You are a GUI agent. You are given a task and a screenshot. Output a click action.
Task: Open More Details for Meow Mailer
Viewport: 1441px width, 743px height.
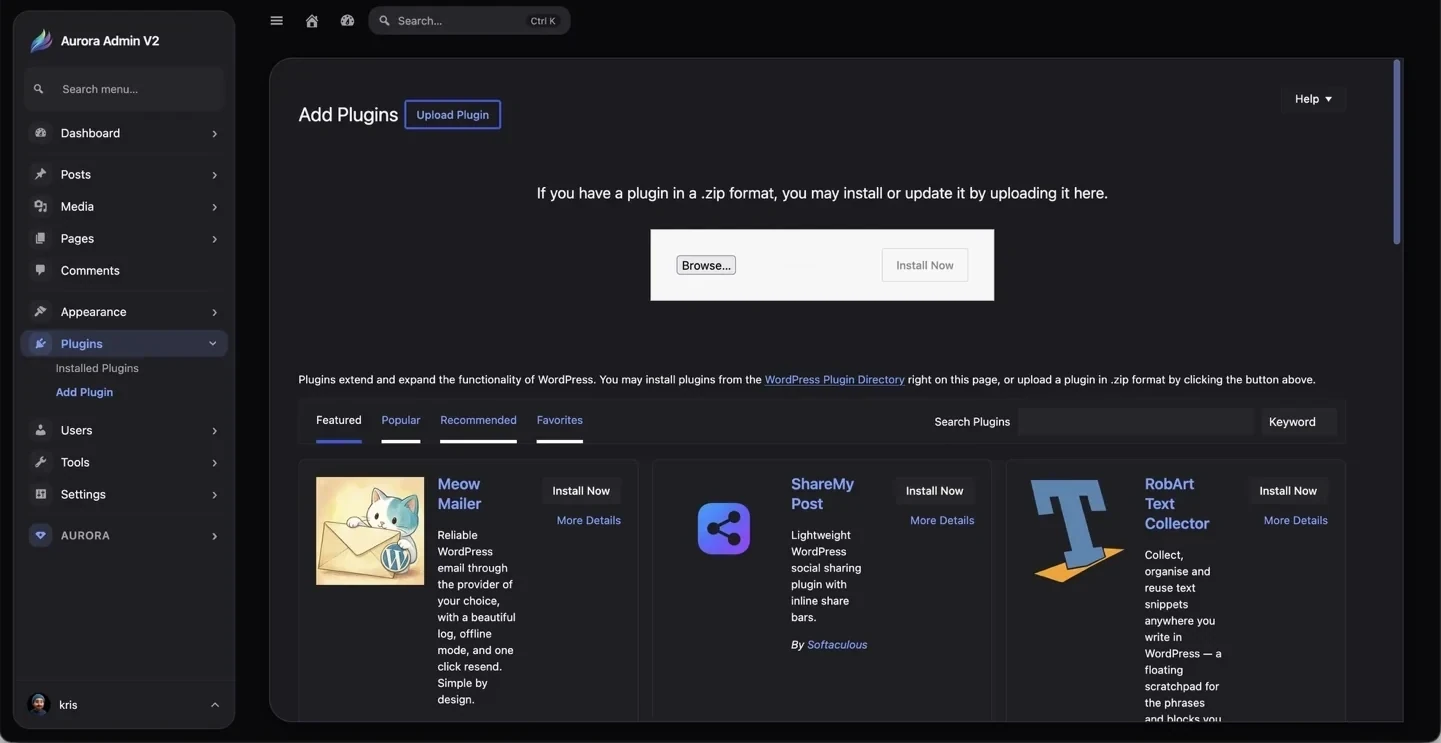589,520
